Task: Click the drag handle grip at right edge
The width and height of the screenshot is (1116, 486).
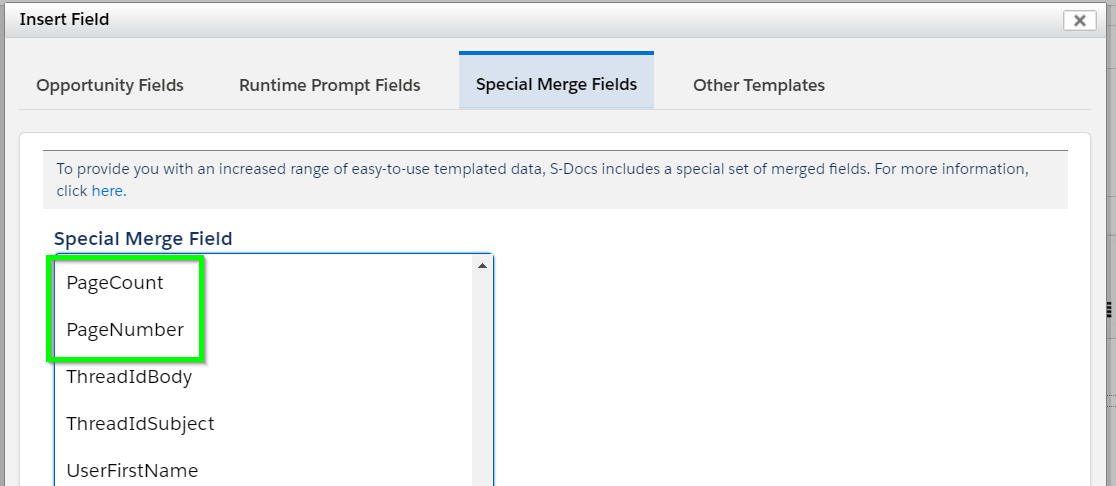Action: (1110, 309)
